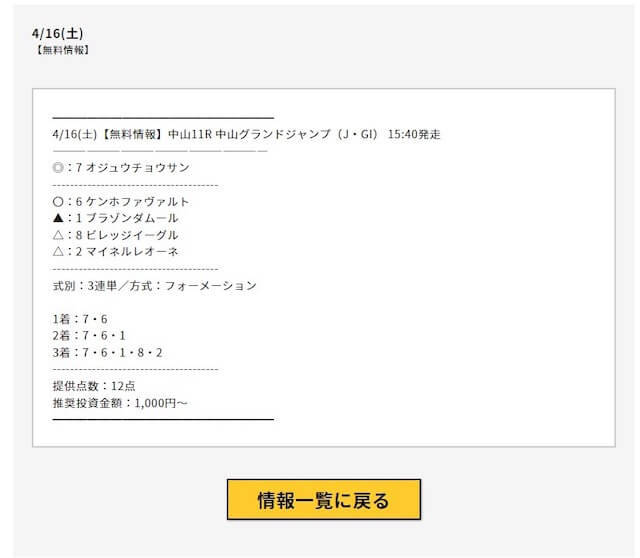Click the 2着：7・6・1 line
This screenshot has height=558, width=640.
(89, 336)
